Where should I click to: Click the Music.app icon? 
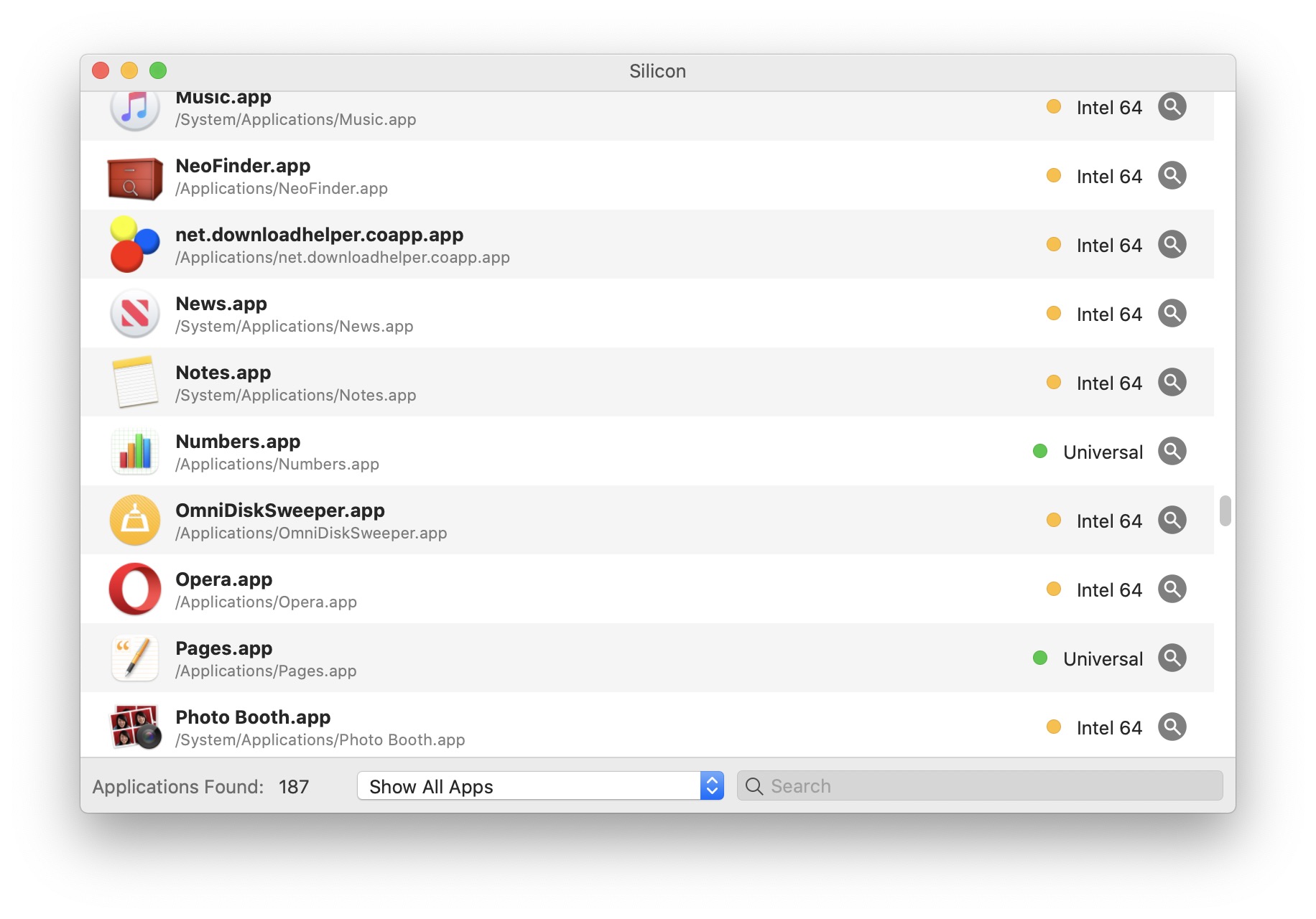[x=135, y=109]
